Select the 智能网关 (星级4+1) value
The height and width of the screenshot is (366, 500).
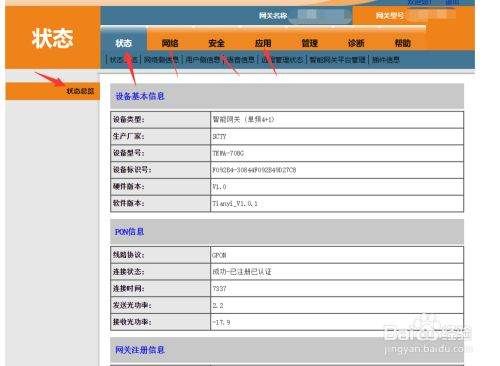pyautogui.click(x=243, y=119)
